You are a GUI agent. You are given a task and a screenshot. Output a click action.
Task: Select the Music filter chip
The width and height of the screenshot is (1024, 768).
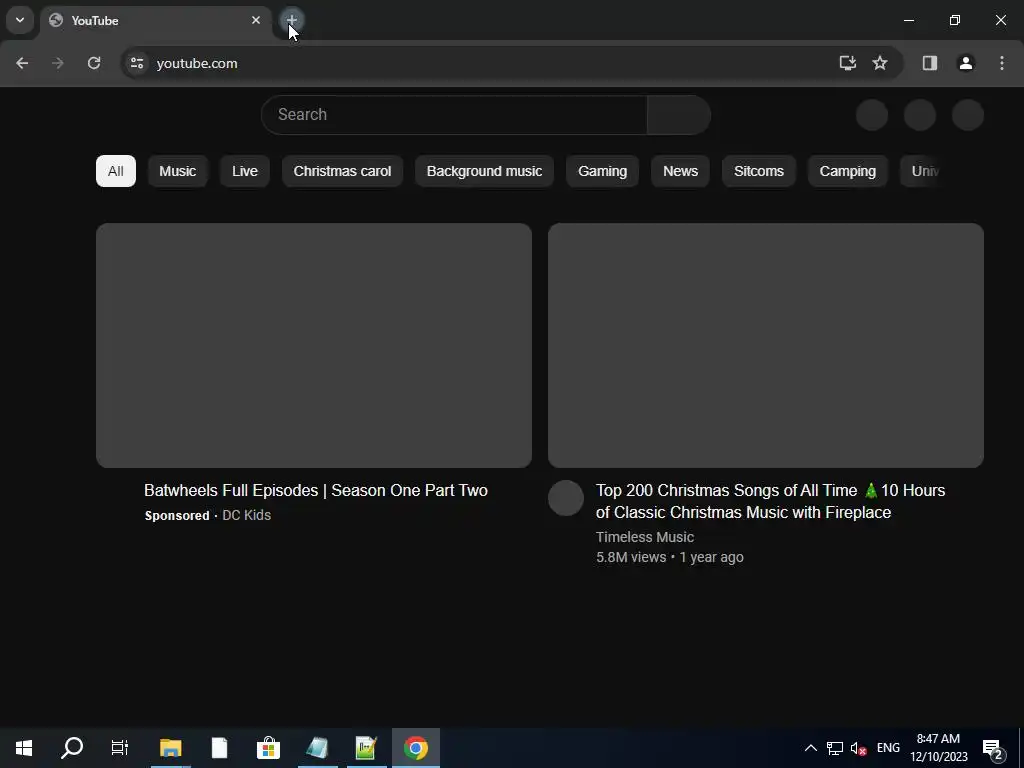coord(178,171)
